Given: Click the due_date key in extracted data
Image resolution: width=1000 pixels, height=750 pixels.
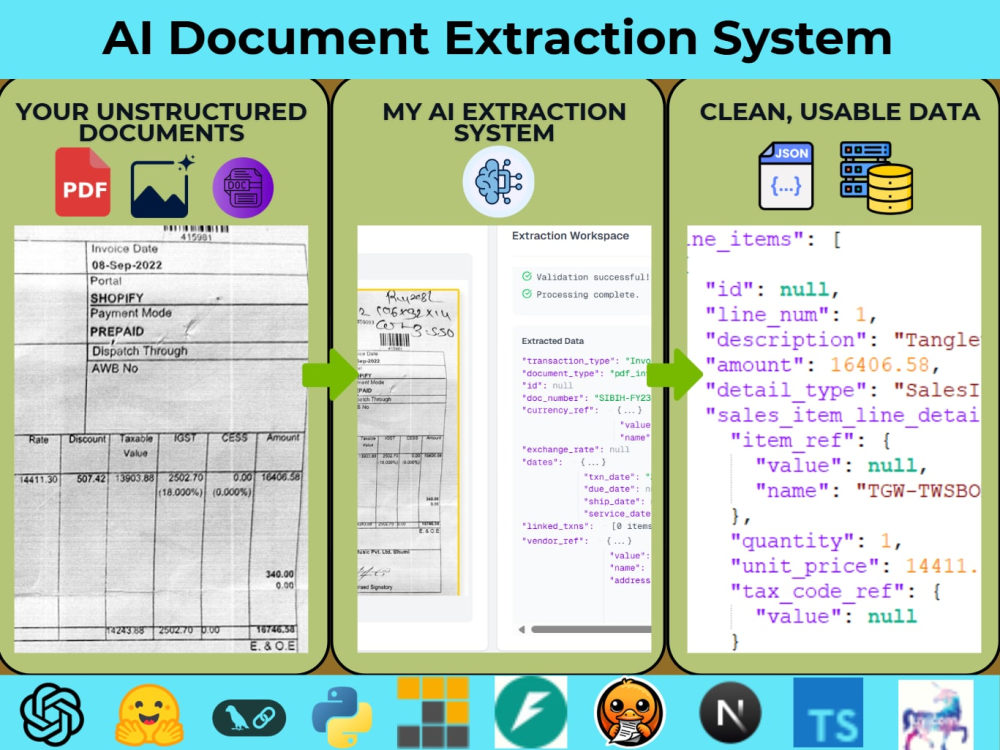Looking at the screenshot, I should [611, 489].
